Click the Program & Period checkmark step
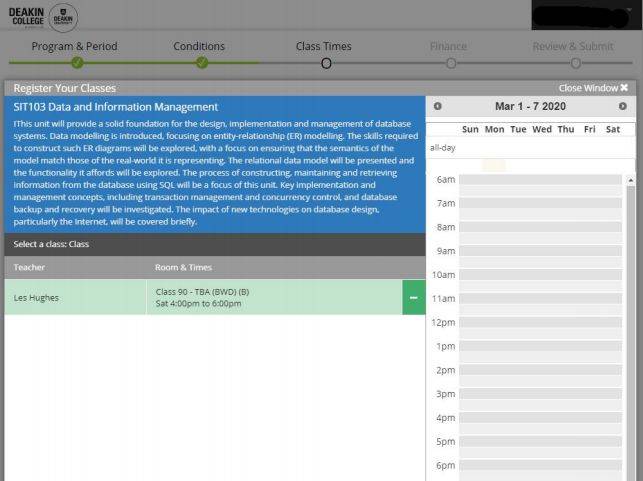 pos(77,63)
